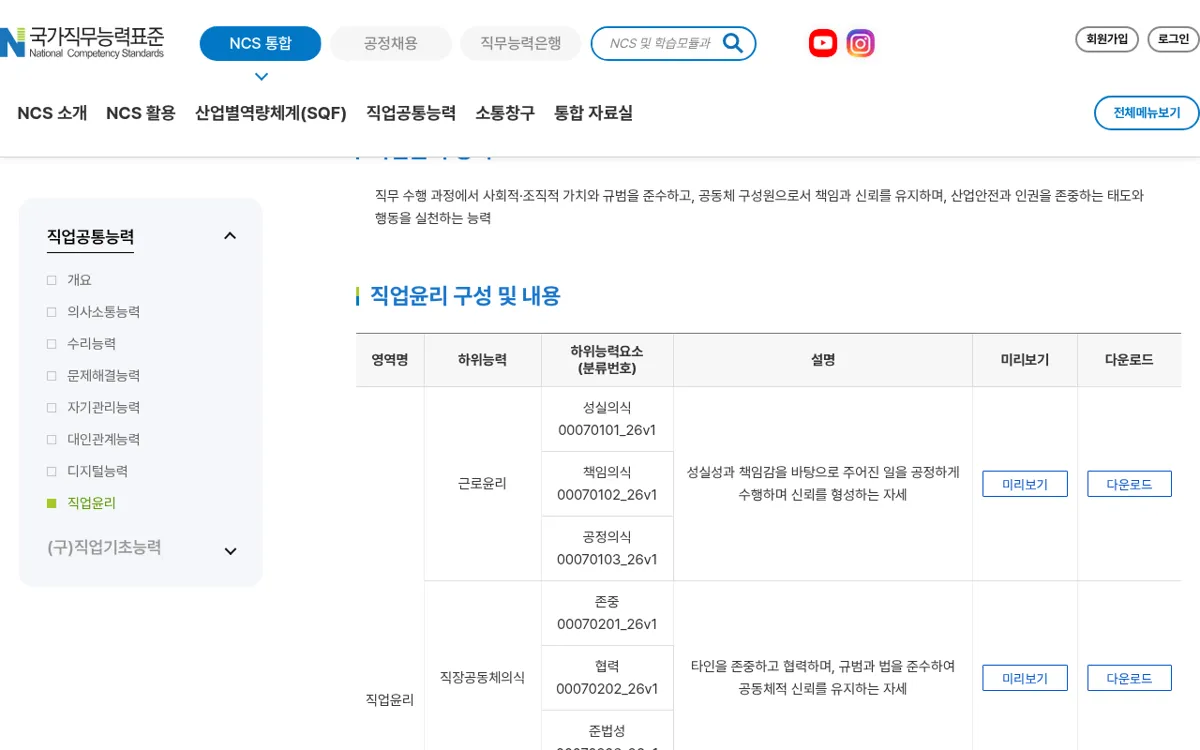Click the search magnifier icon

(x=733, y=43)
